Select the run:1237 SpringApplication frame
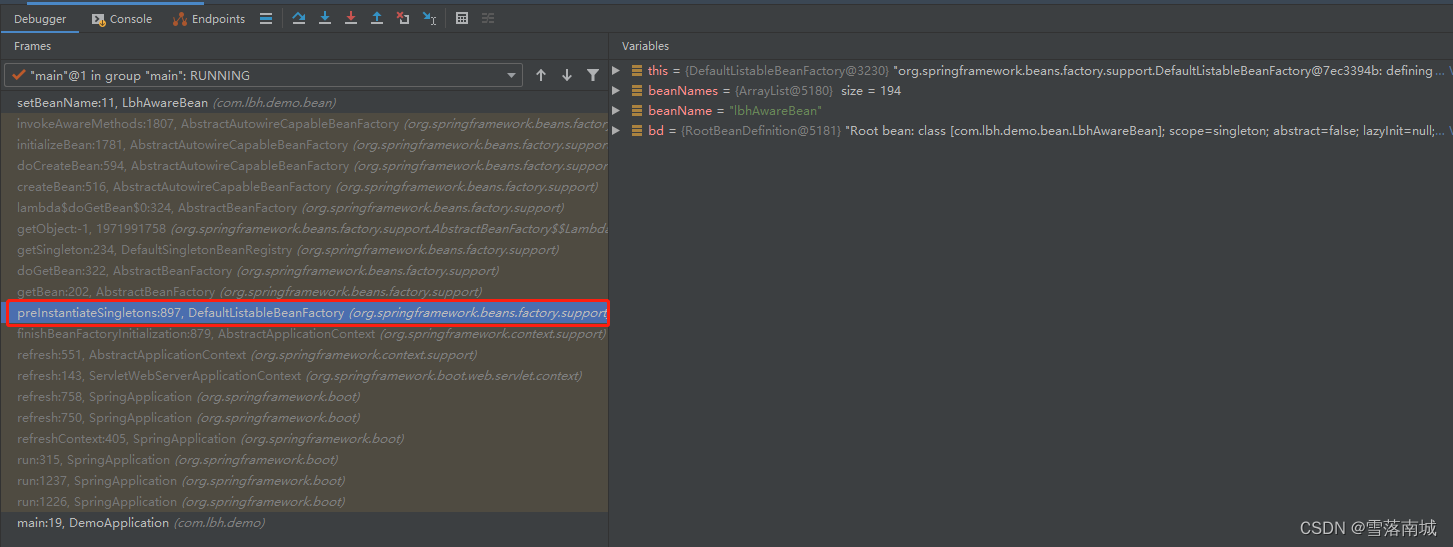The image size is (1453, 547). (304, 481)
